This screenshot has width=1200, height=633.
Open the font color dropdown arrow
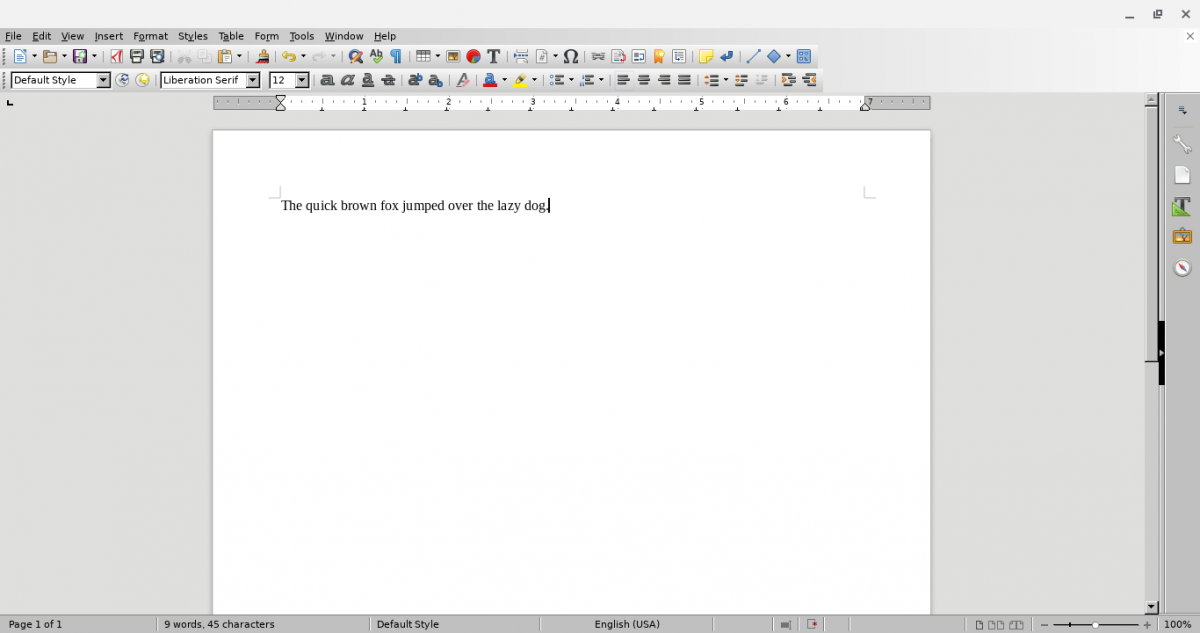[504, 80]
